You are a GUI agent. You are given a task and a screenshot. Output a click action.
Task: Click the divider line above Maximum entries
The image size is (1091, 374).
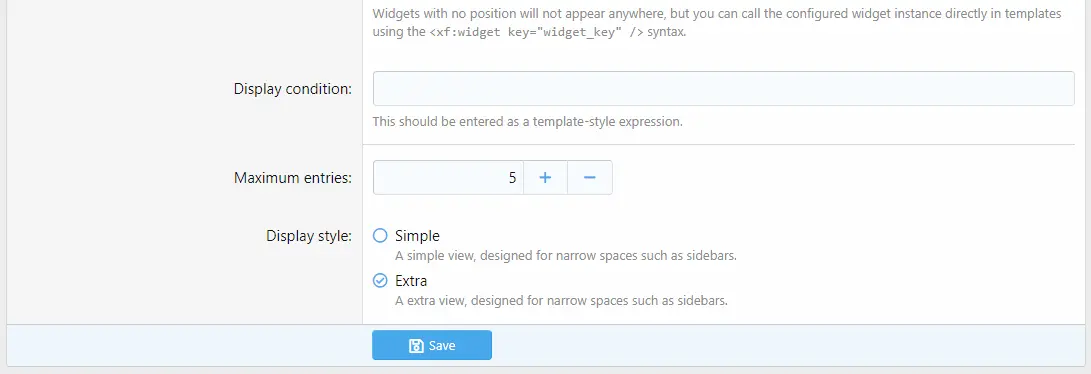(719, 145)
